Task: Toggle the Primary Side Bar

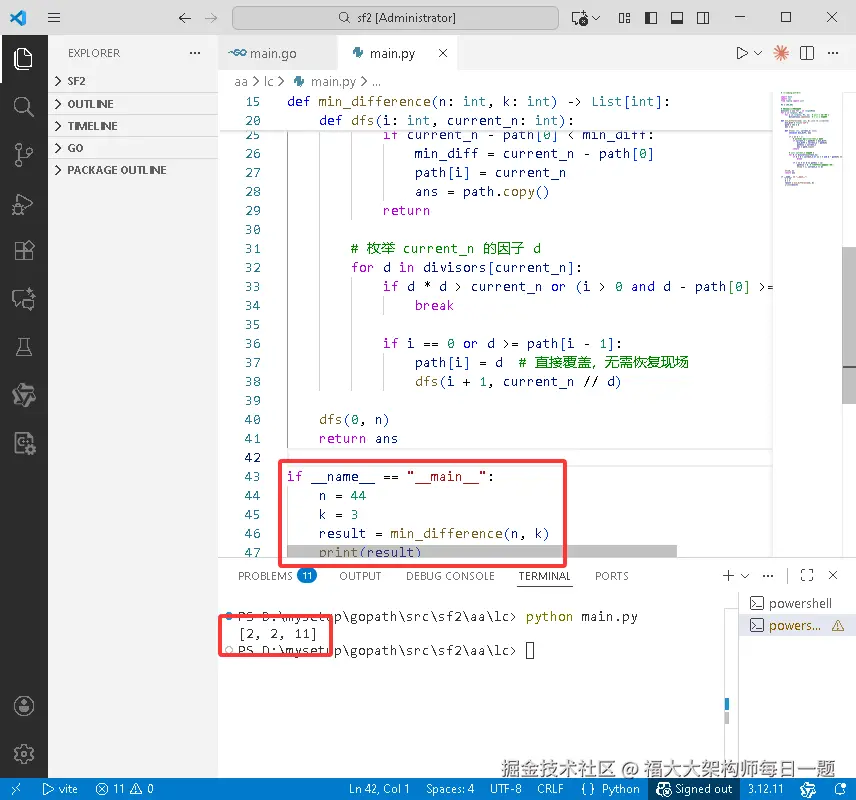Action: (x=651, y=18)
